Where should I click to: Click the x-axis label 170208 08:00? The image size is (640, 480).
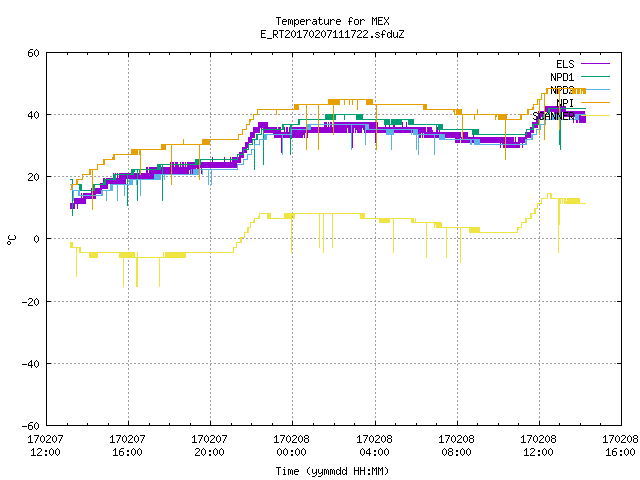pyautogui.click(x=456, y=446)
